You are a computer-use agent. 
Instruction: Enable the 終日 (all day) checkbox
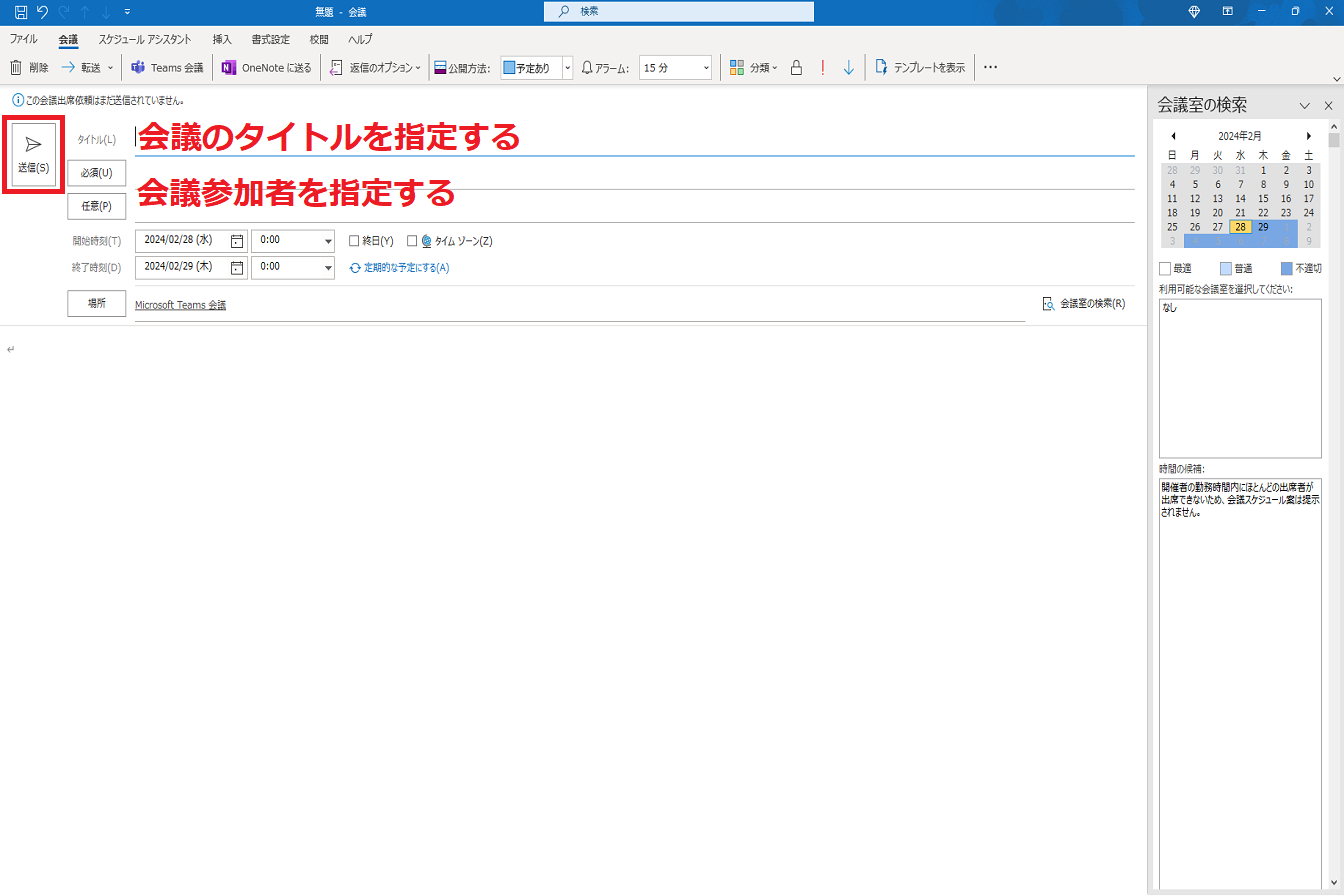tap(353, 240)
